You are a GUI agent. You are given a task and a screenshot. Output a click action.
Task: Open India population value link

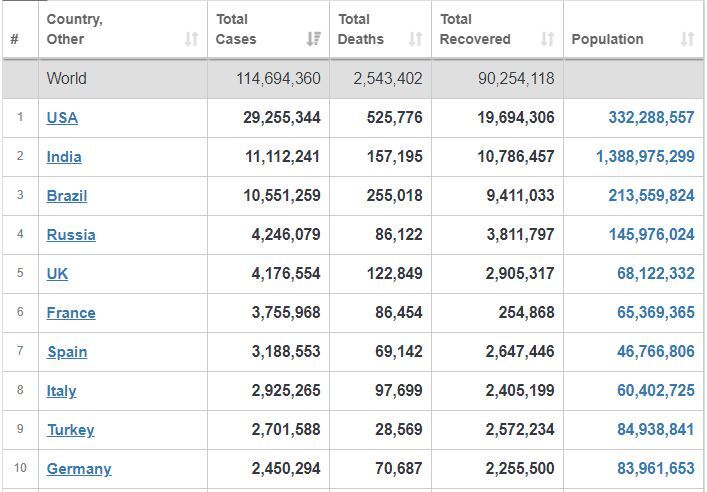pos(645,156)
